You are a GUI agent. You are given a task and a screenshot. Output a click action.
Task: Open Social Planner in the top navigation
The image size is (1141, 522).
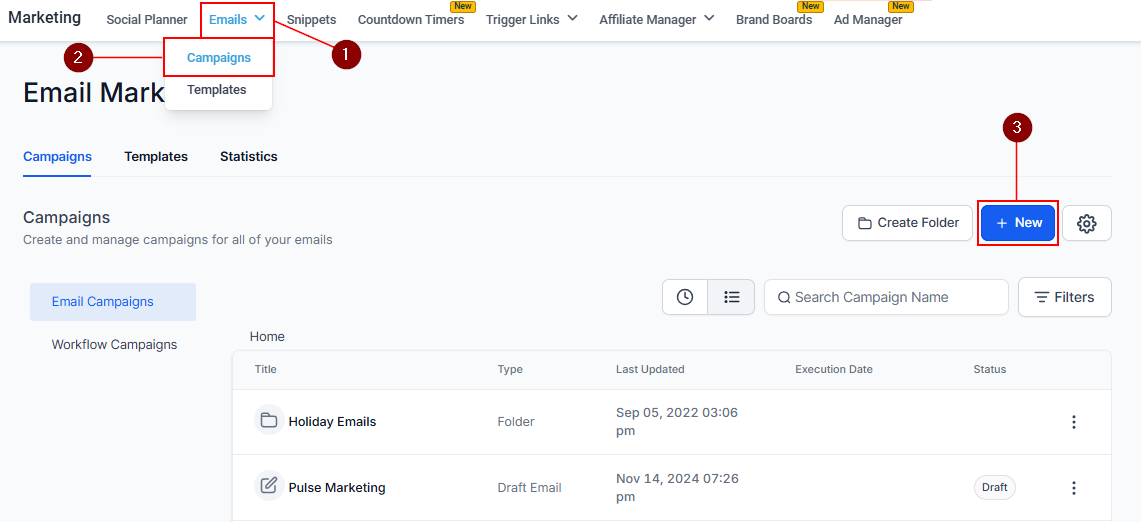pos(147,20)
